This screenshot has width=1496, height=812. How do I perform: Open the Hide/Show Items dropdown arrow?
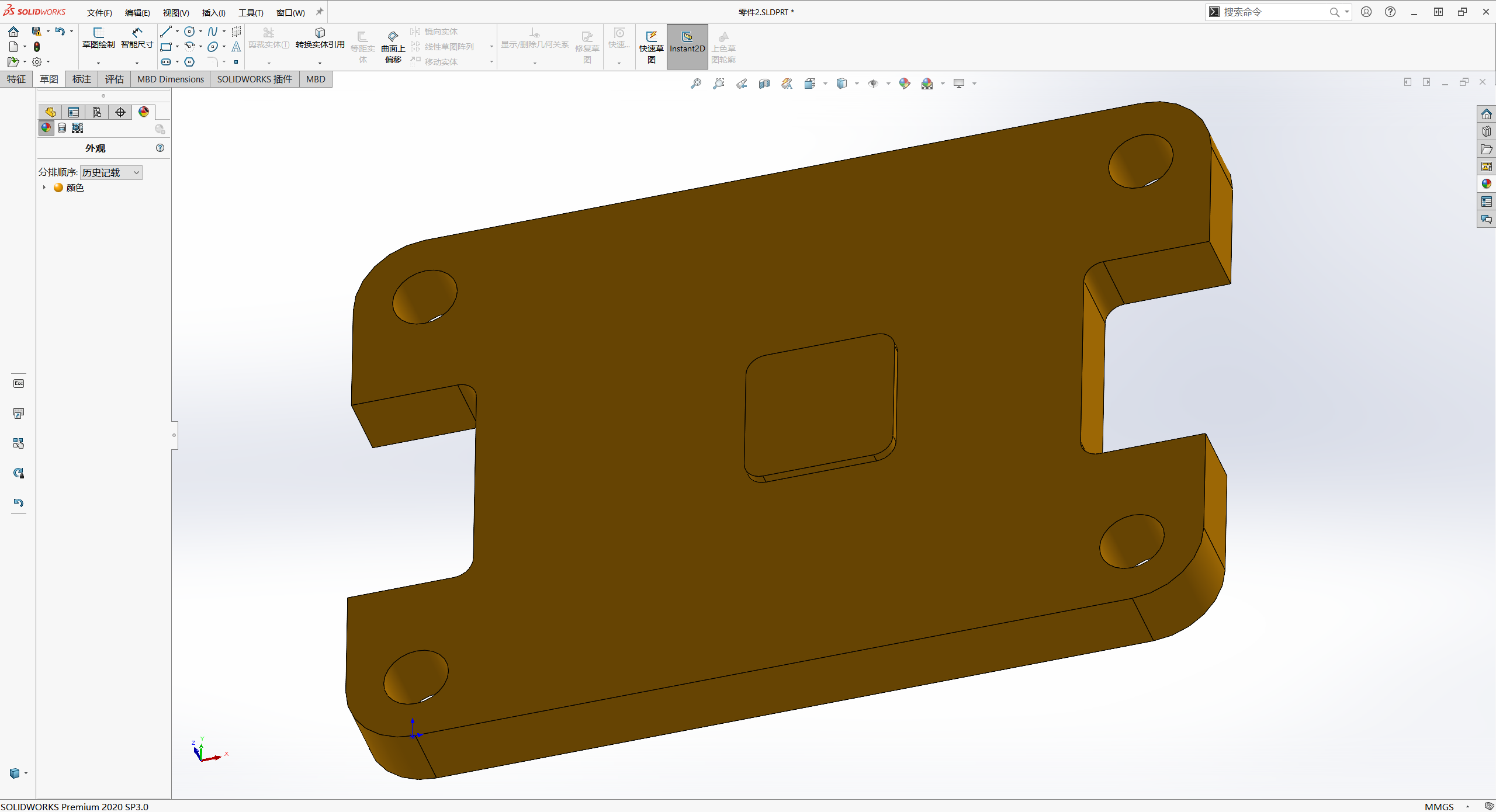888,84
